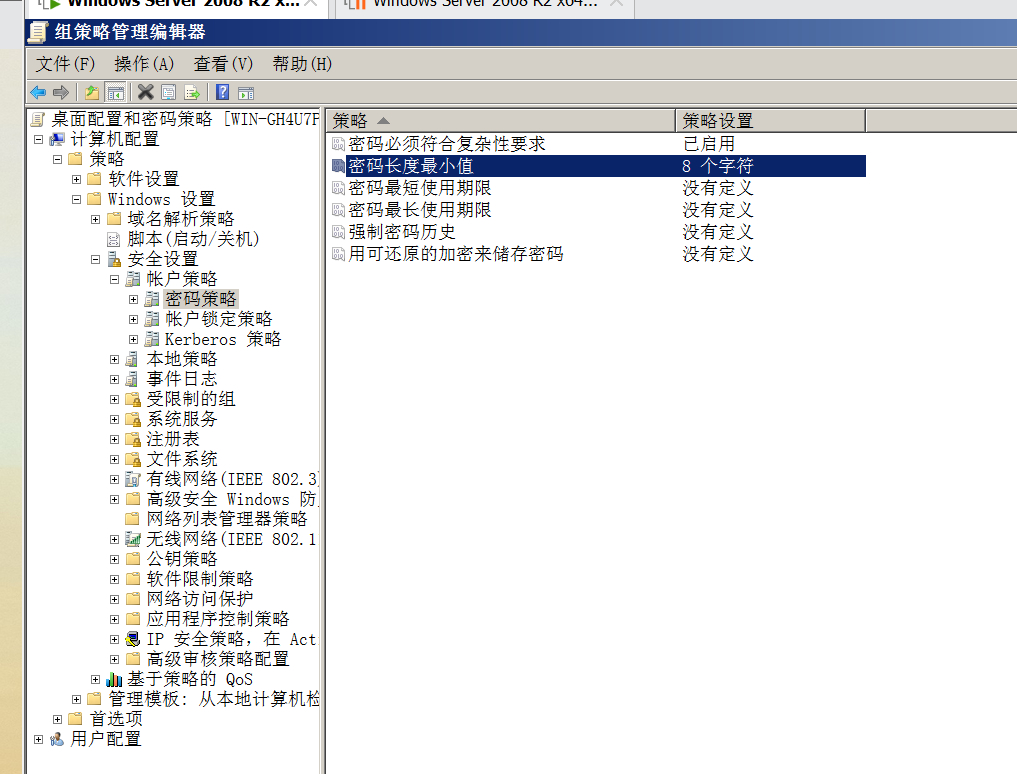Viewport: 1017px width, 774px height.
Task: Expand the 软件设置 node
Action: point(77,179)
